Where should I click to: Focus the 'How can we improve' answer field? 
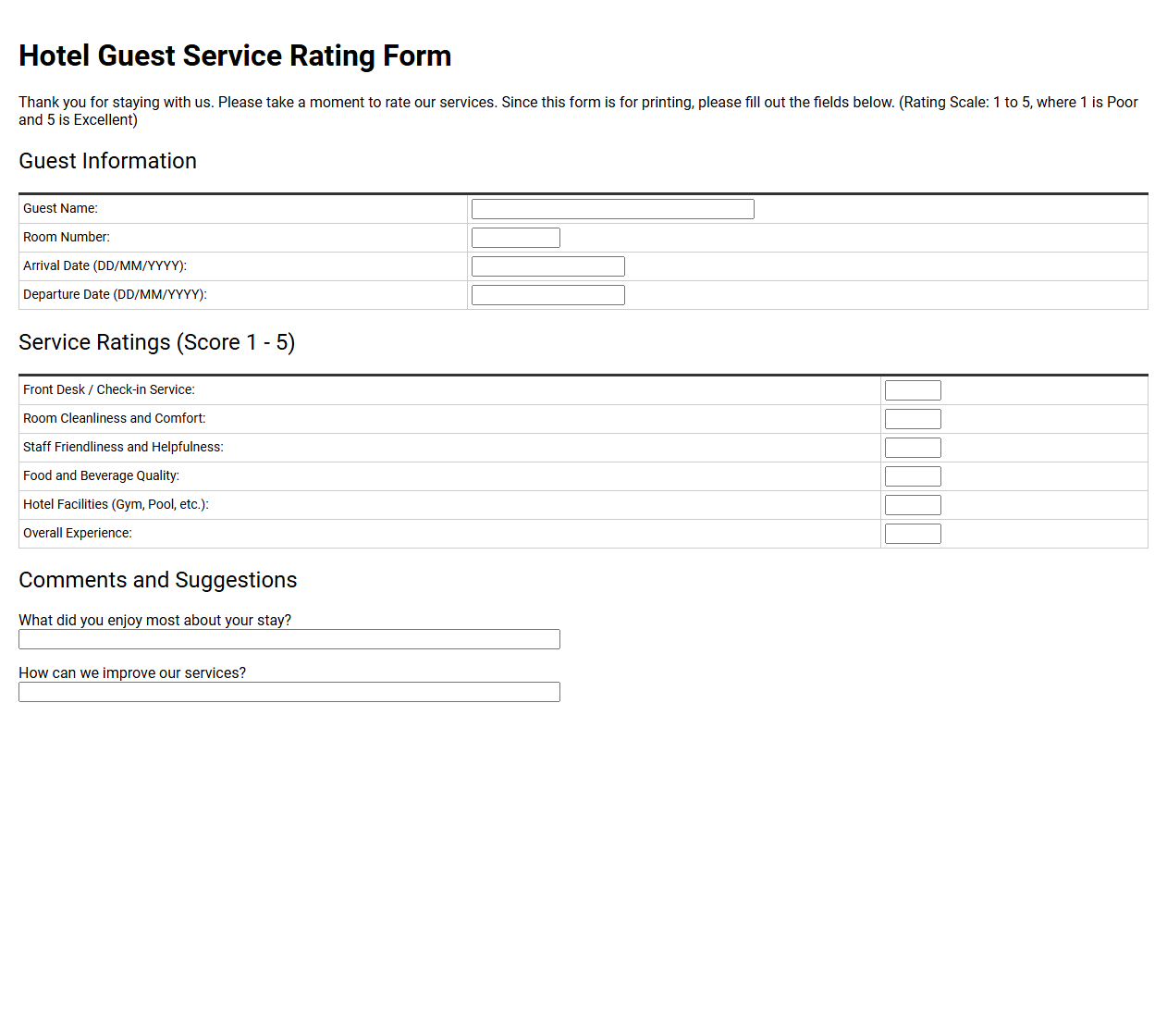click(x=289, y=692)
